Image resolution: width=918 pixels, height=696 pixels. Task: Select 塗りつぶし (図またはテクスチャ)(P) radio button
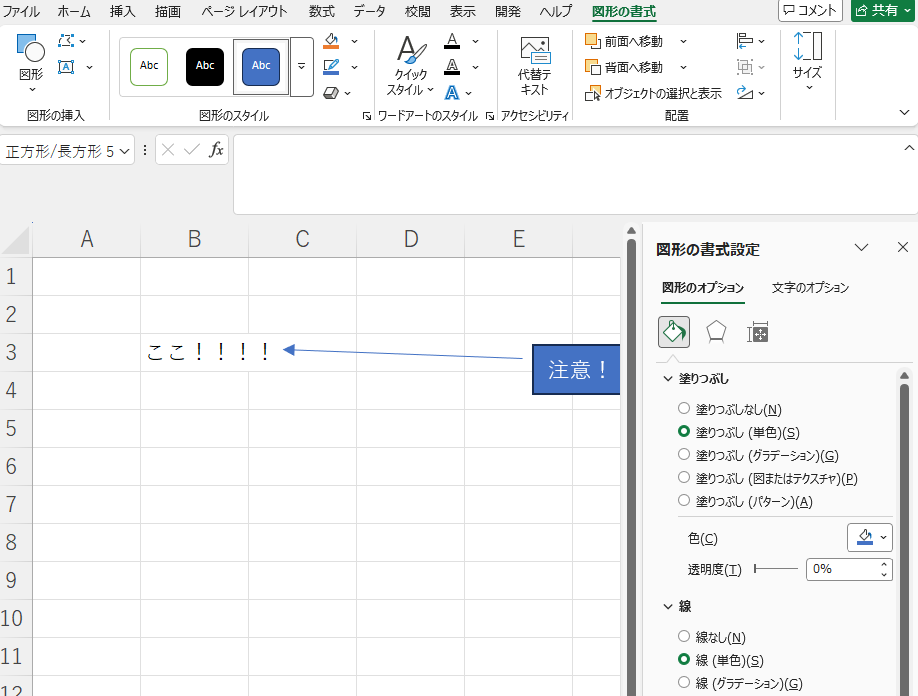click(x=684, y=477)
